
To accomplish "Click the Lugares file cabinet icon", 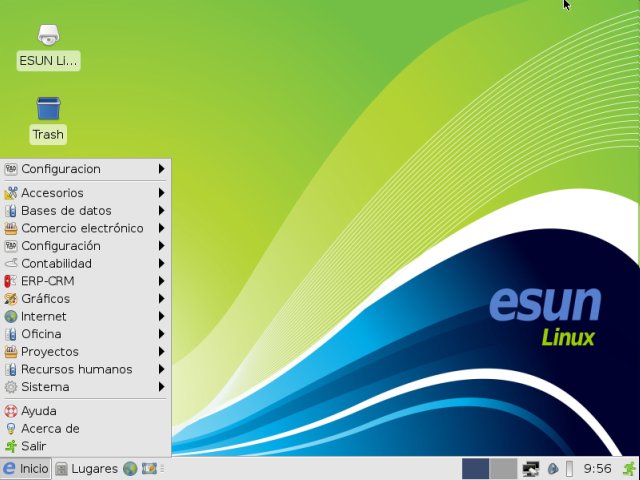I will pyautogui.click(x=61, y=469).
